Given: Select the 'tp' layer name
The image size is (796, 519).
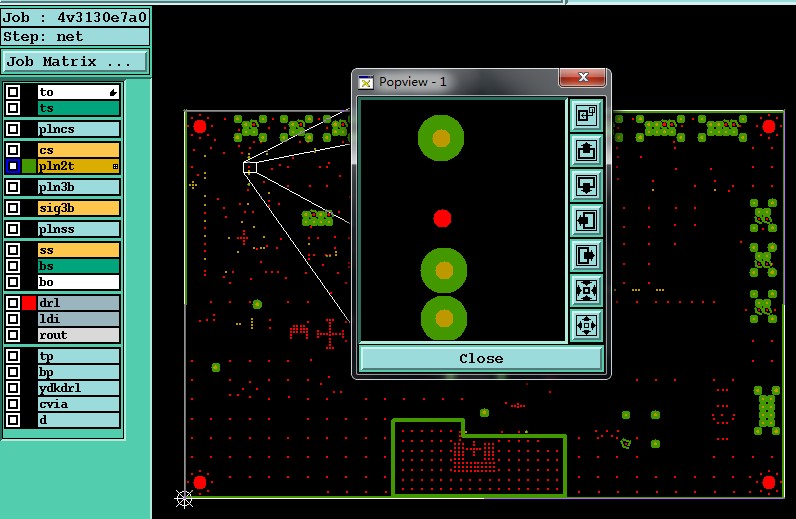Looking at the screenshot, I should [x=79, y=356].
